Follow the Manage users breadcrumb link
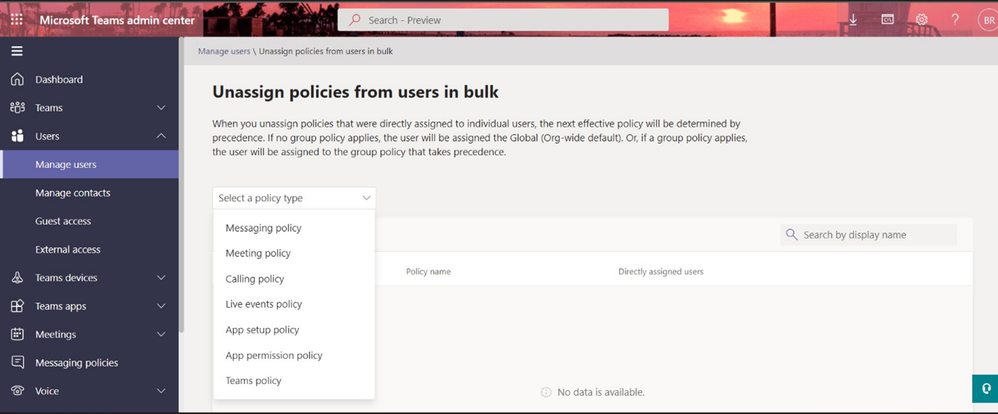998x414 pixels. (224, 51)
